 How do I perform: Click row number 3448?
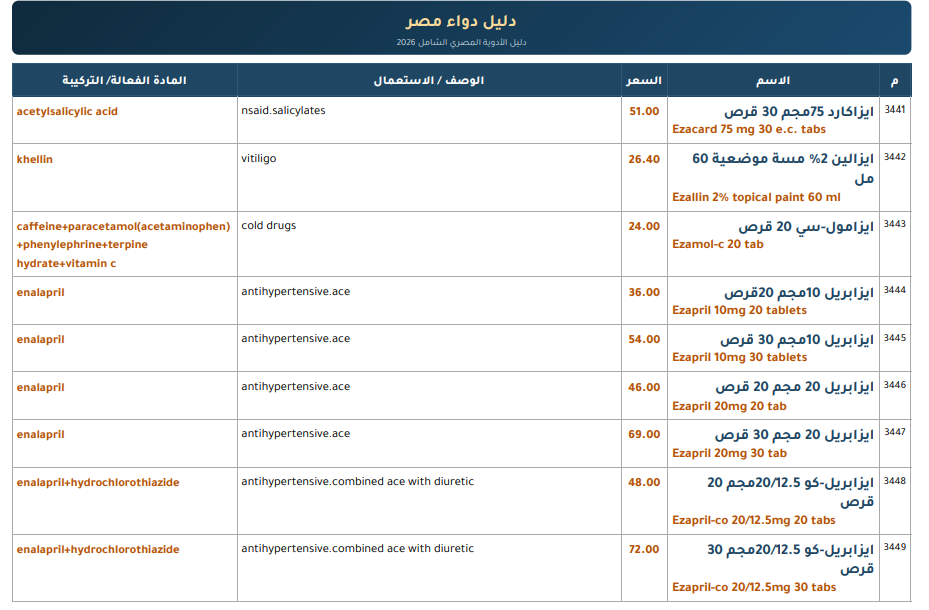[895, 481]
